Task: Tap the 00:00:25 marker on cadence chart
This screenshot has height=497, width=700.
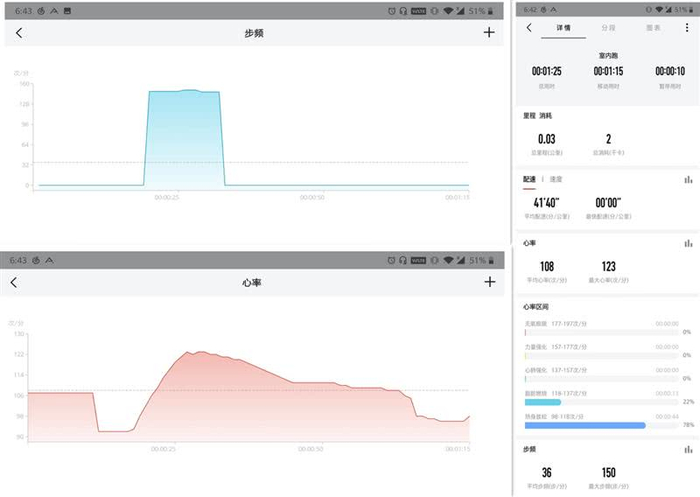Action: [x=167, y=197]
